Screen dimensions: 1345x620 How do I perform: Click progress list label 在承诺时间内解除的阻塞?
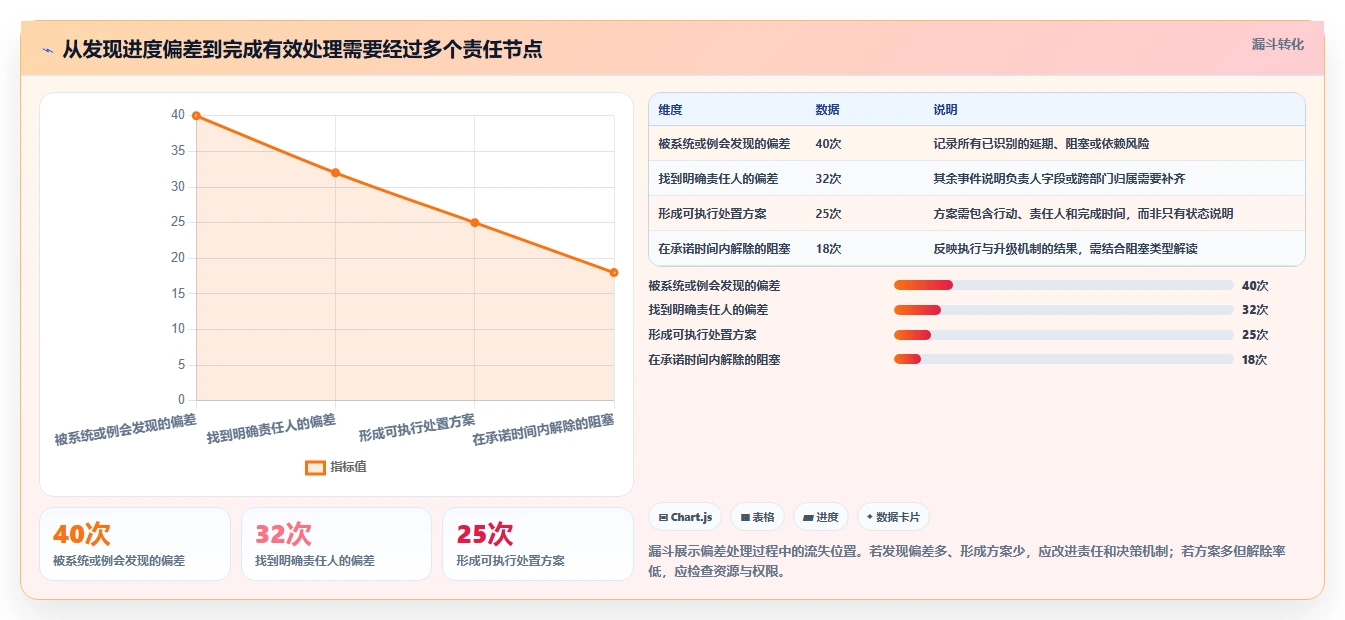(x=714, y=360)
